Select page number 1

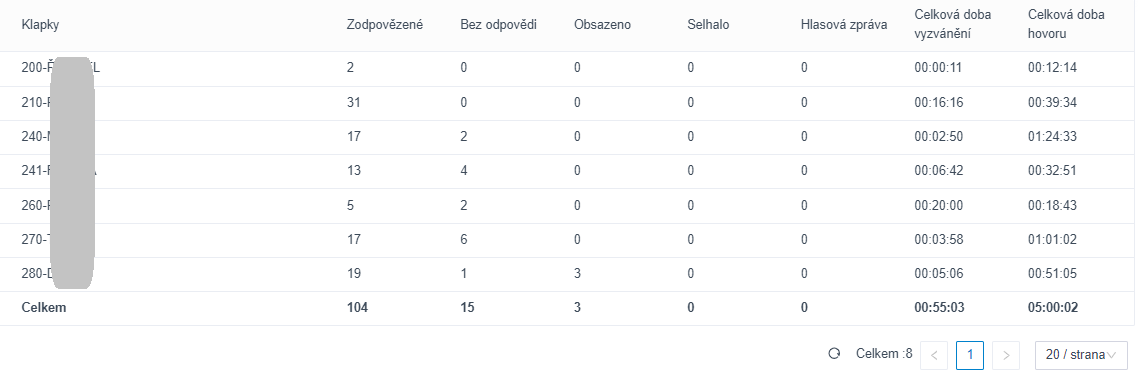pos(970,355)
